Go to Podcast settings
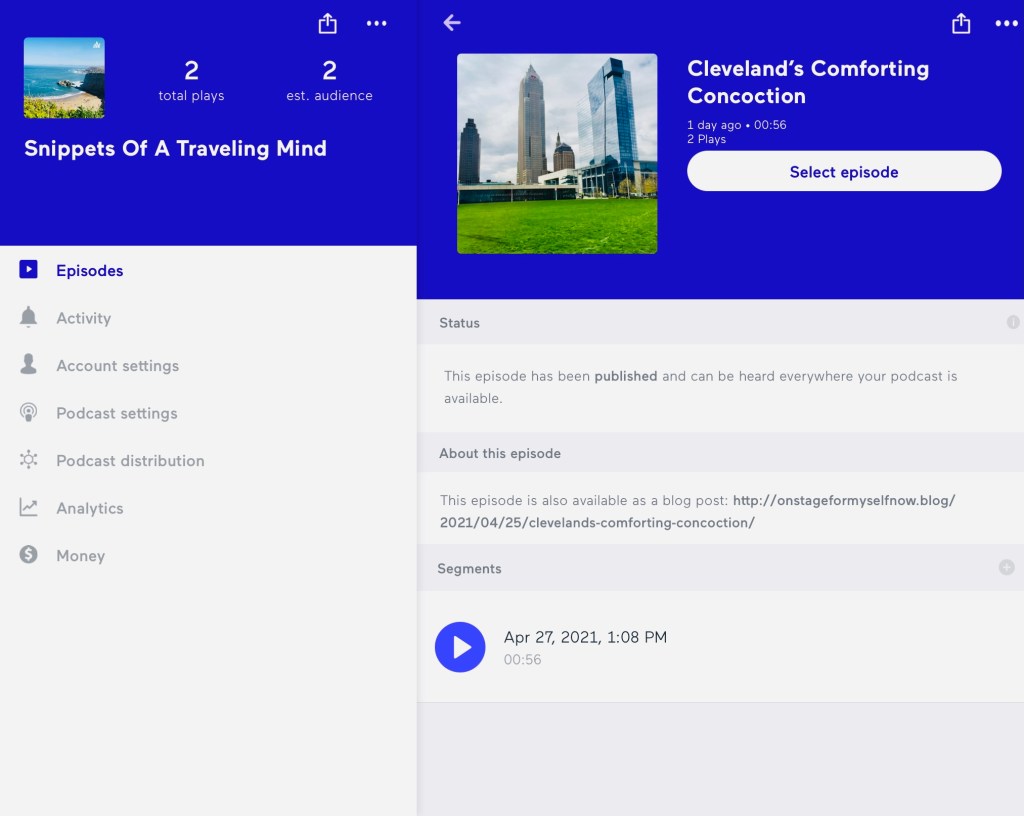The height and width of the screenshot is (816, 1024). click(116, 413)
